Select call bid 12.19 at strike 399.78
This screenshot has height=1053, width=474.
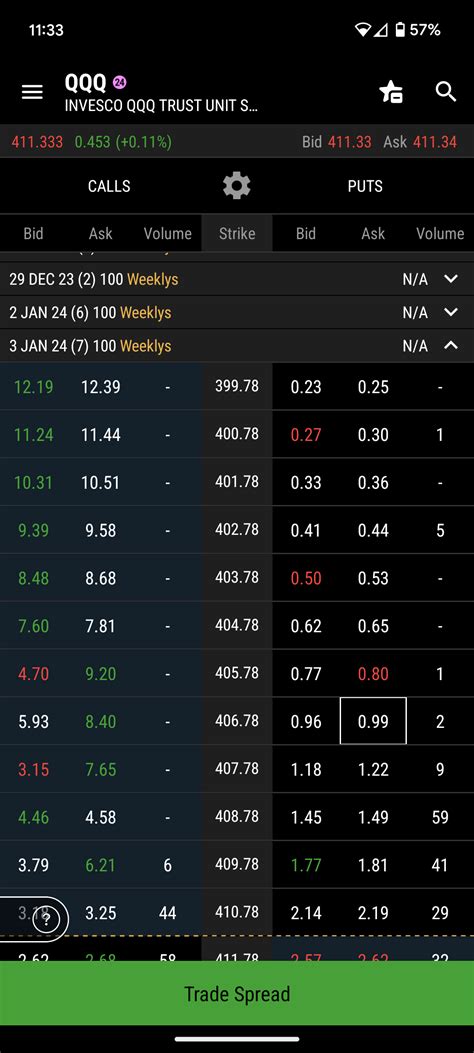point(33,387)
